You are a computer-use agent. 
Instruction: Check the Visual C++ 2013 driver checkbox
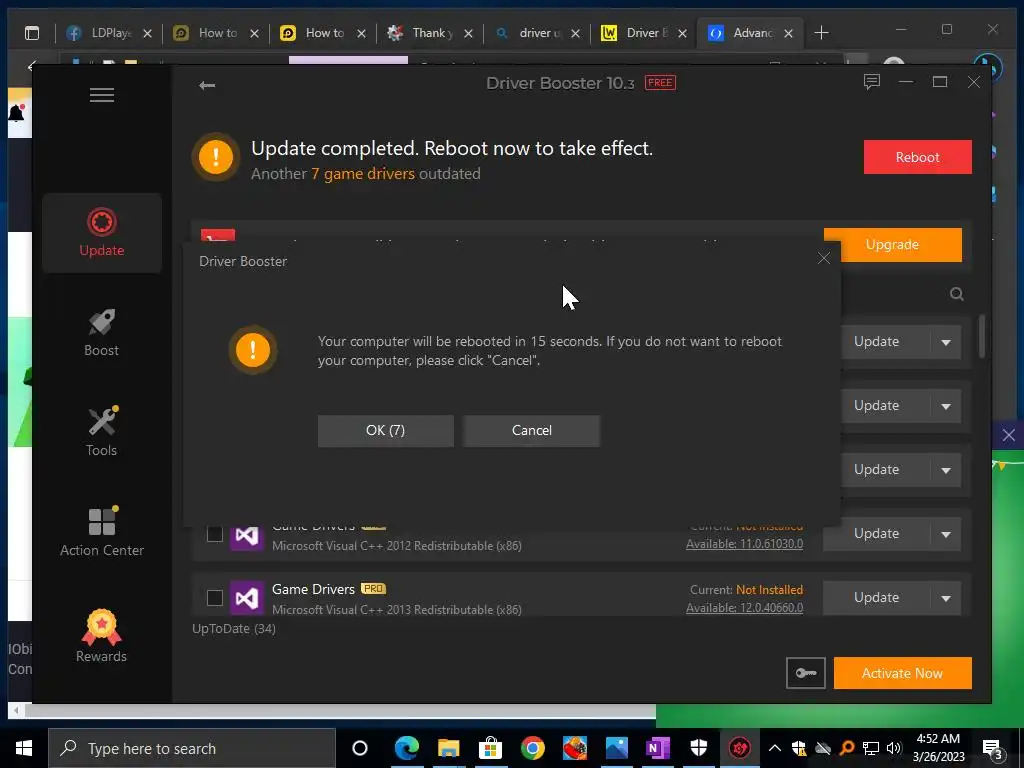(x=215, y=598)
